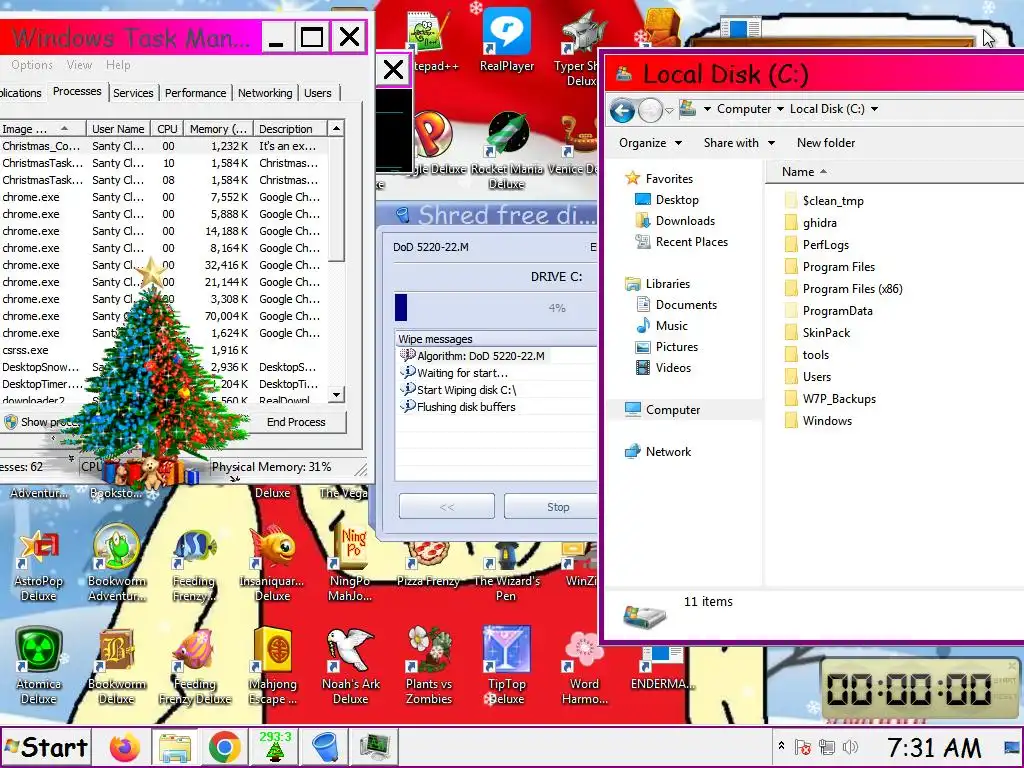Select Network in navigation pane
1024x768 pixels.
click(x=667, y=451)
